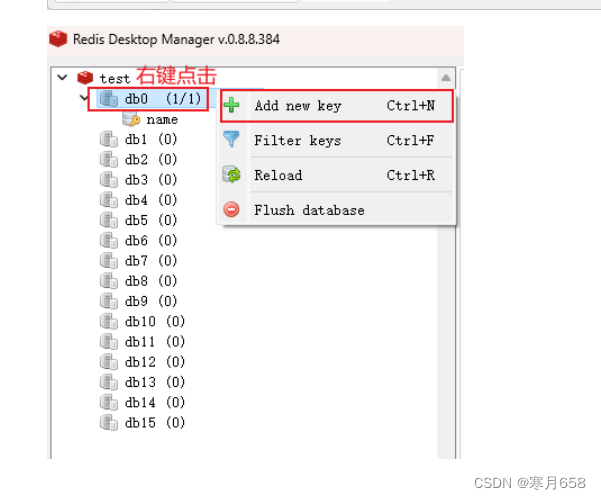Click the db15 database icon

(109, 423)
